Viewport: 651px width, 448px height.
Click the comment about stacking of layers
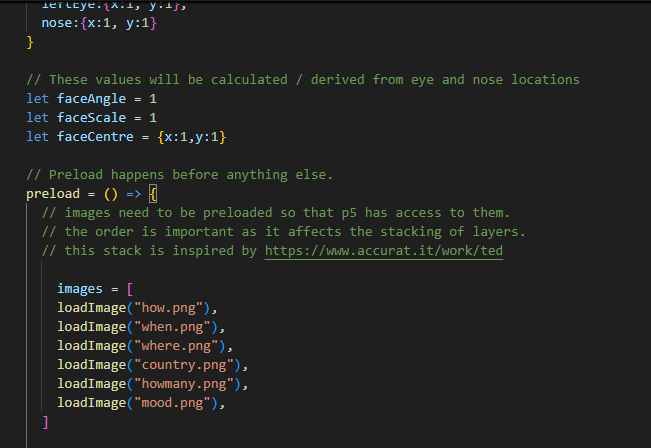[283, 232]
